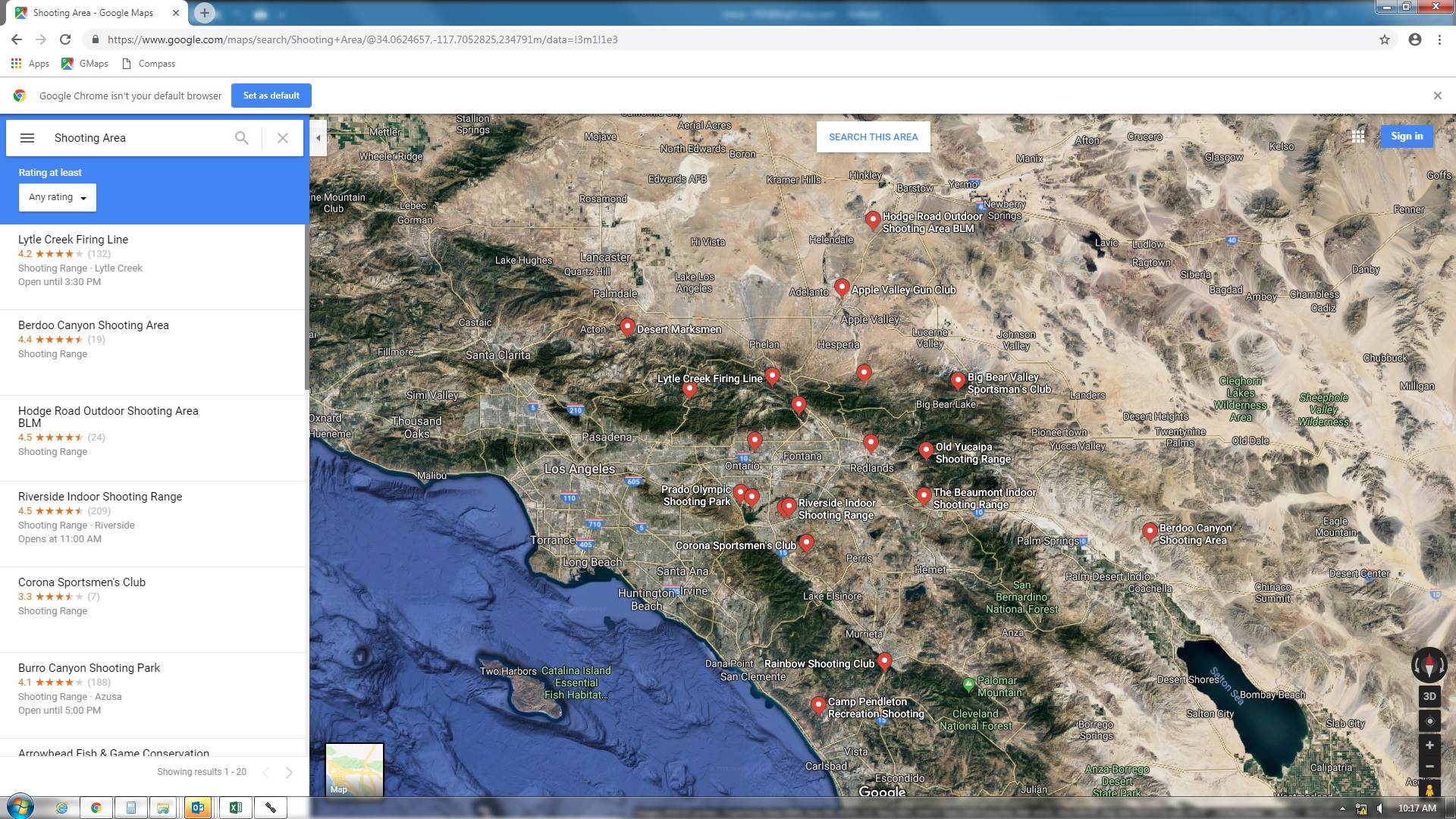Image resolution: width=1456 pixels, height=819 pixels.
Task: Clear the Shooting Area search
Action: point(283,138)
